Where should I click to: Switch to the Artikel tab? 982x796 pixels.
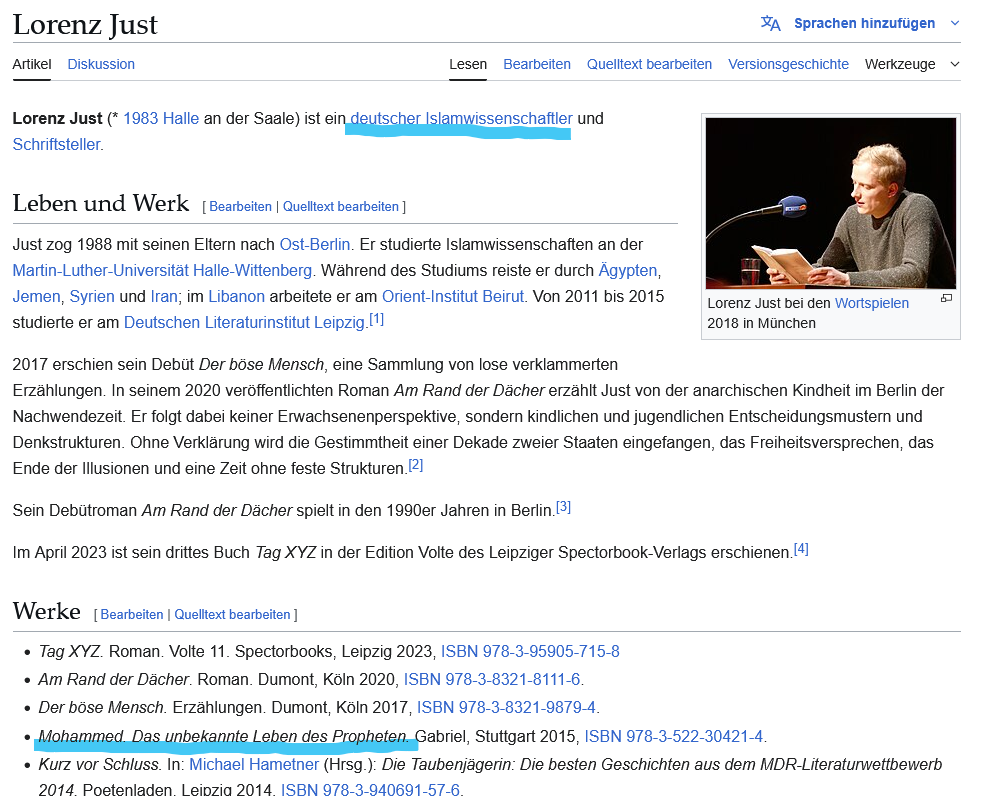(32, 65)
